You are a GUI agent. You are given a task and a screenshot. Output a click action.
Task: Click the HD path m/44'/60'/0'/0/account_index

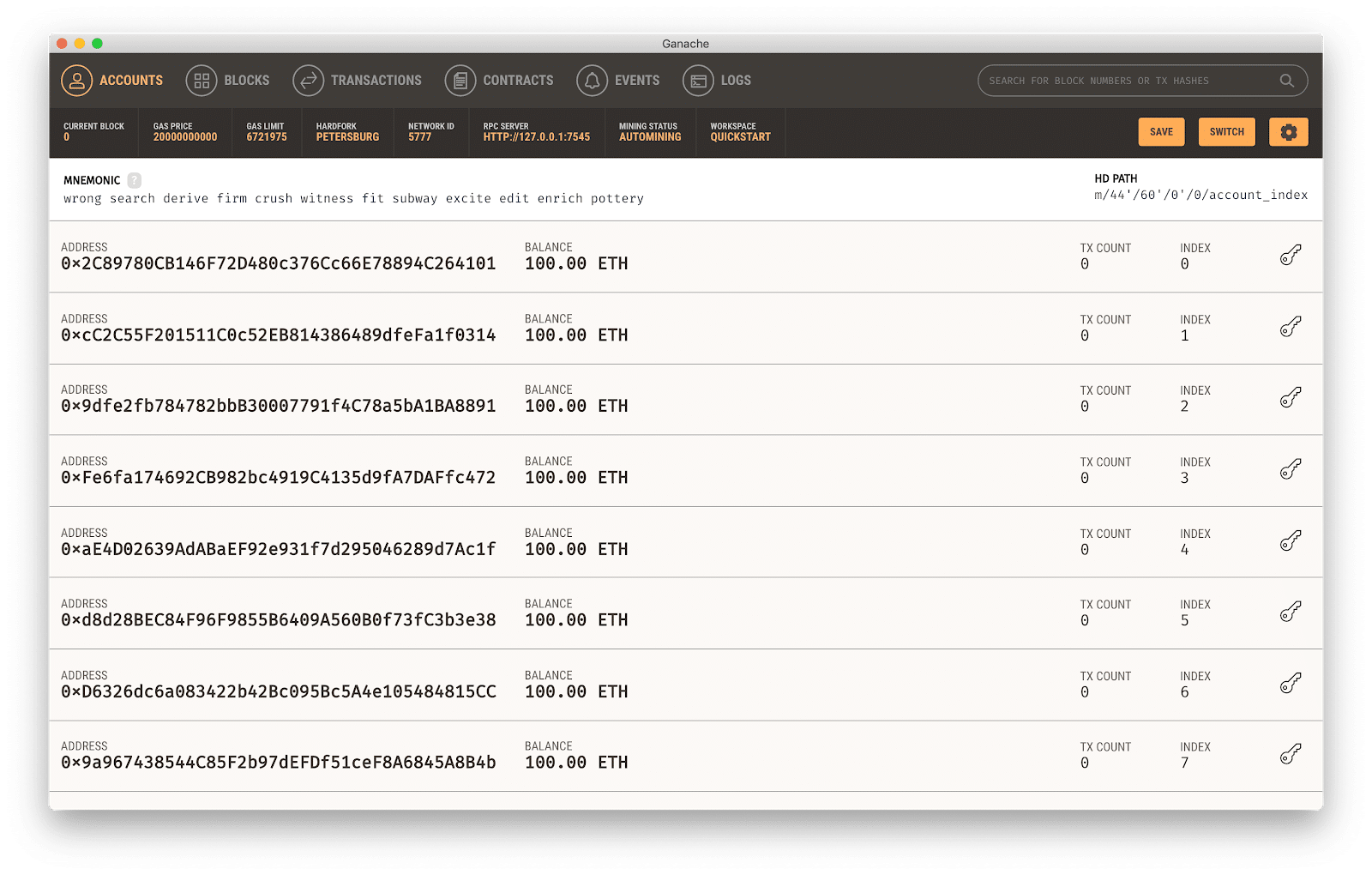tap(1200, 196)
